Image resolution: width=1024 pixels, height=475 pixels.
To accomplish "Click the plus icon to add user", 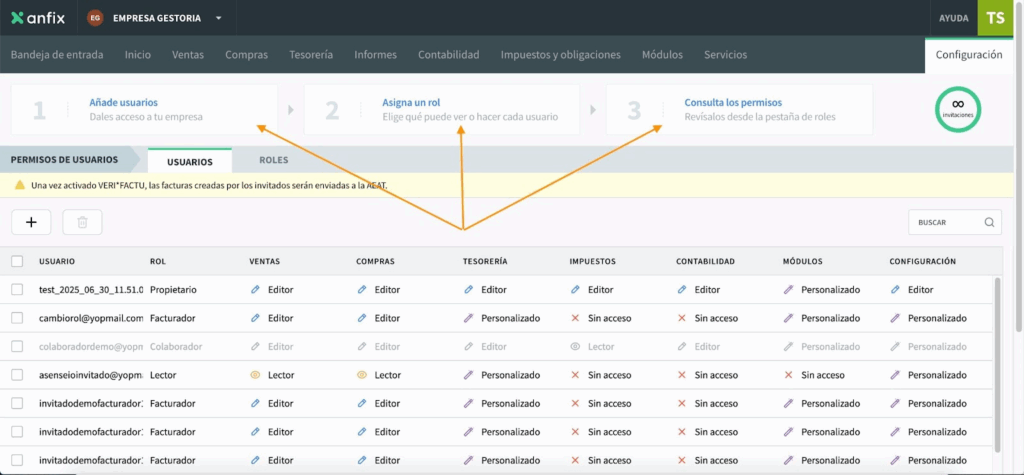I will 31,222.
